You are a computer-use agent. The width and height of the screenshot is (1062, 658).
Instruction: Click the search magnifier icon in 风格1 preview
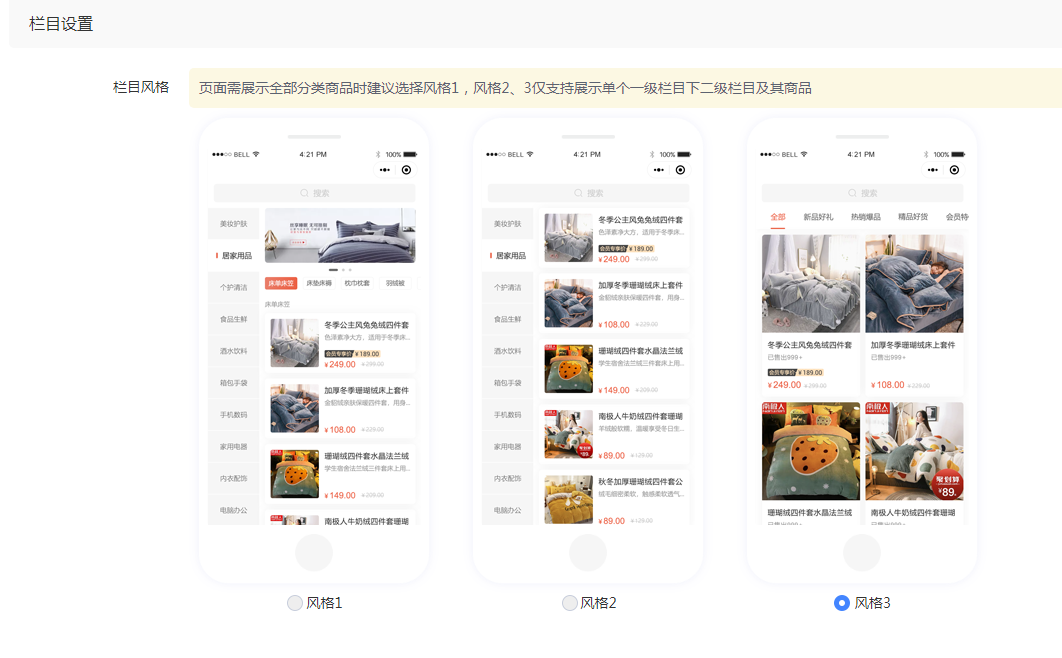coord(304,193)
